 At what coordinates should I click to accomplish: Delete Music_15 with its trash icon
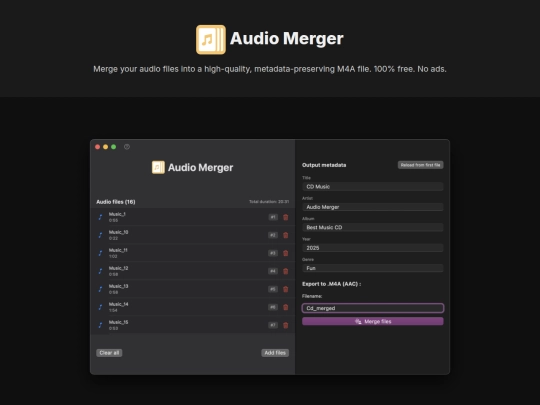point(285,325)
